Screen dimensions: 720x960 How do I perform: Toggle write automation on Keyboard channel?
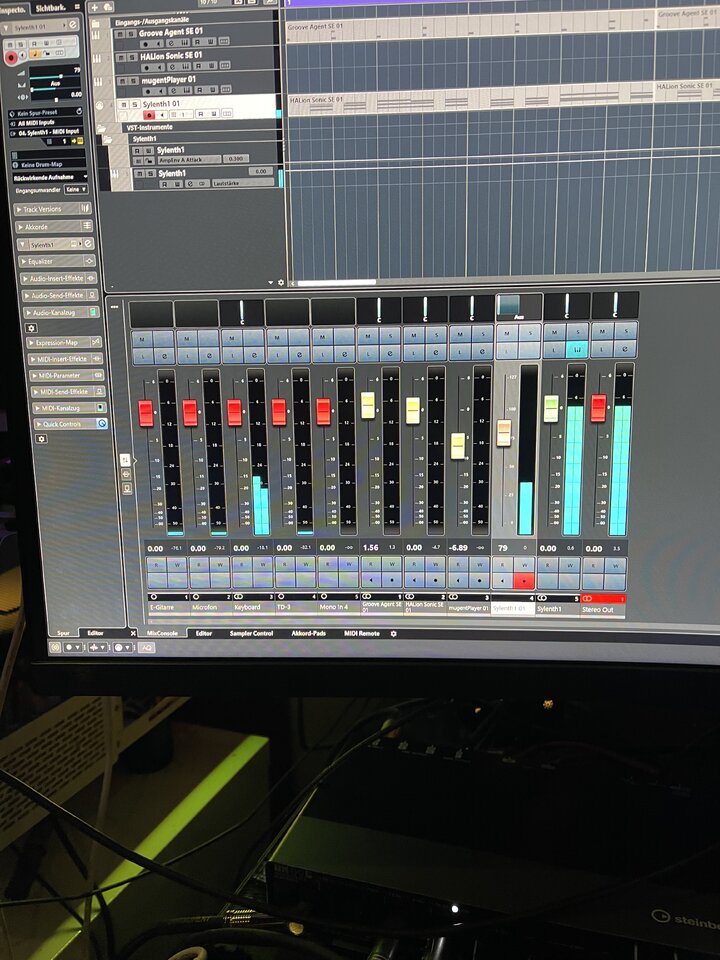tap(263, 565)
